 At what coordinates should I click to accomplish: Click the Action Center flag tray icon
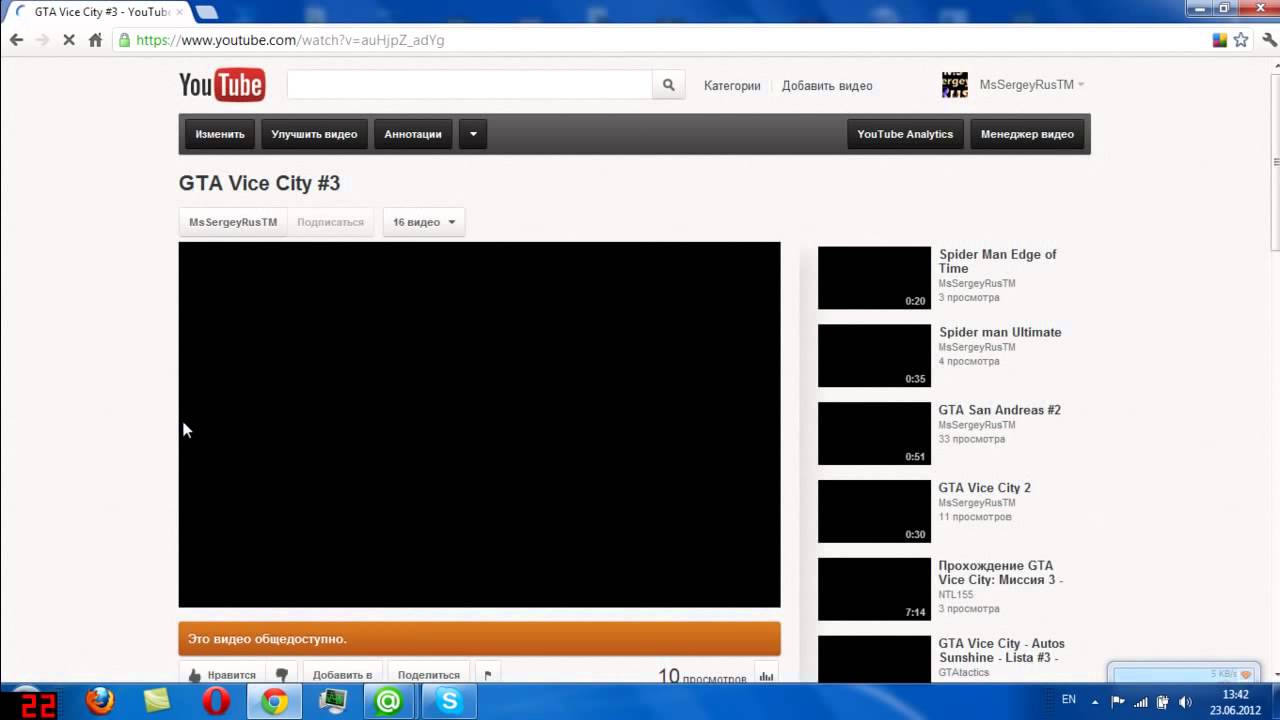click(x=1118, y=701)
